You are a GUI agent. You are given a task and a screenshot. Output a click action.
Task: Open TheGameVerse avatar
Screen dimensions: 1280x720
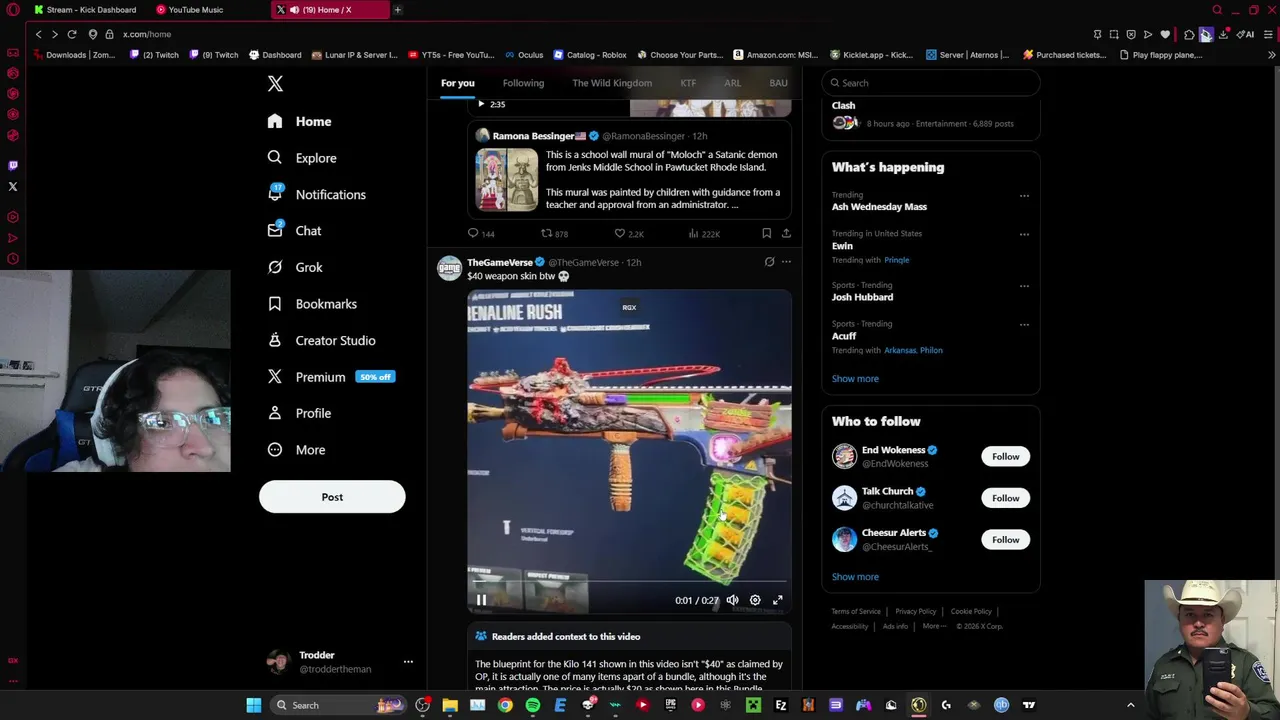449,268
